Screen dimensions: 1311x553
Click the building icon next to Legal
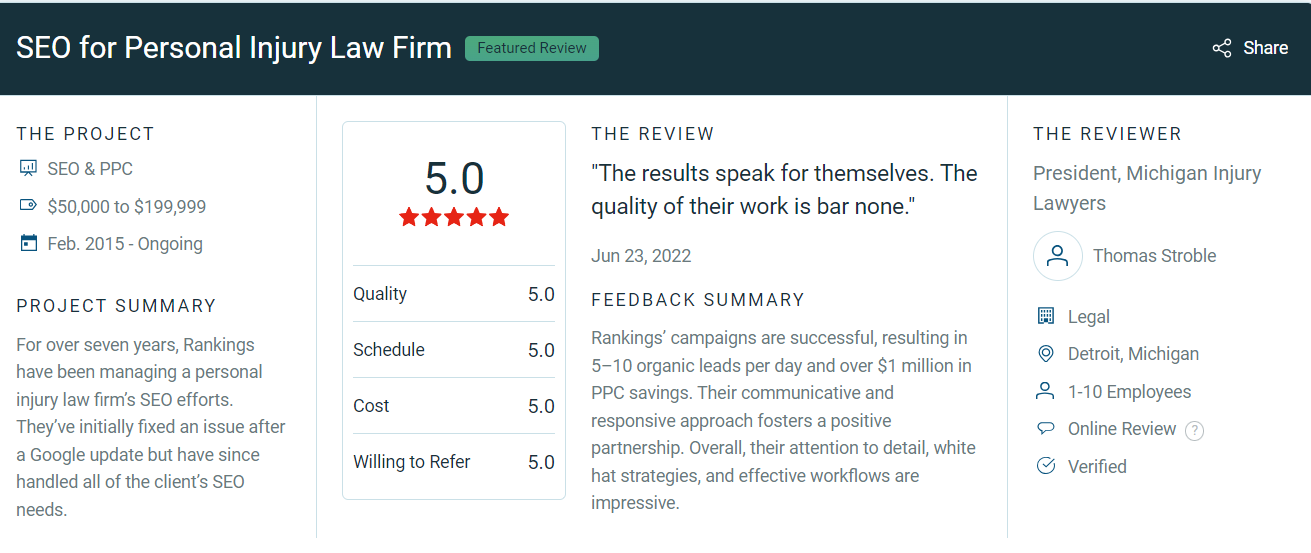tap(1046, 317)
